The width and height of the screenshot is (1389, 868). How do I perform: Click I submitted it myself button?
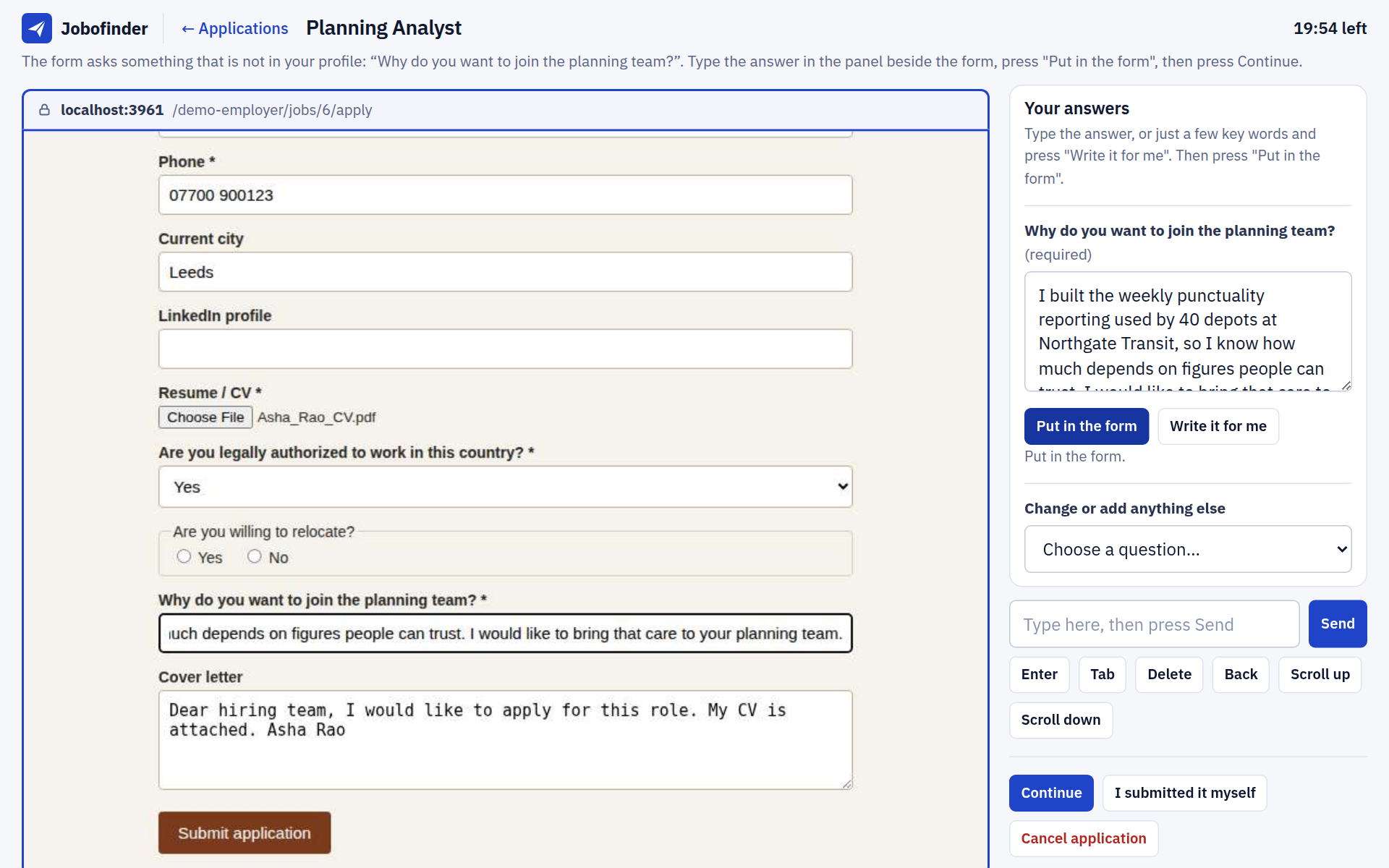click(x=1184, y=793)
